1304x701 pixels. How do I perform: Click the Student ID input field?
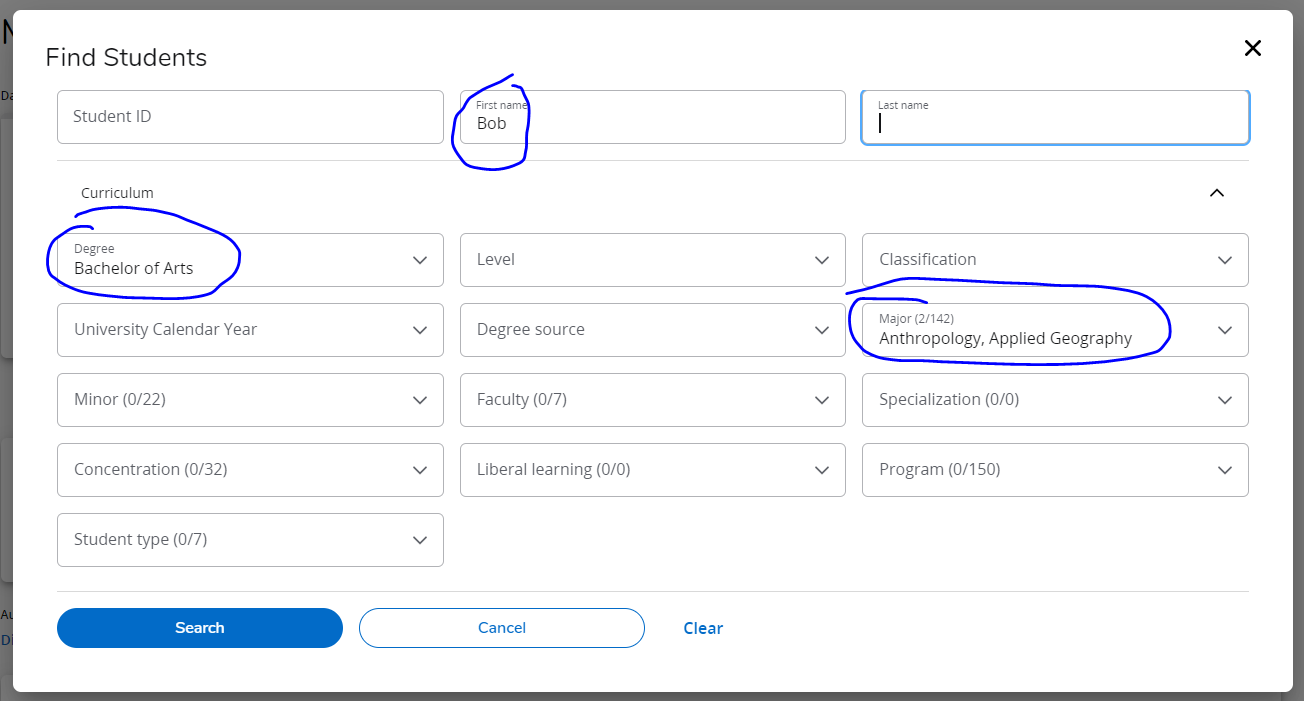[x=250, y=117]
